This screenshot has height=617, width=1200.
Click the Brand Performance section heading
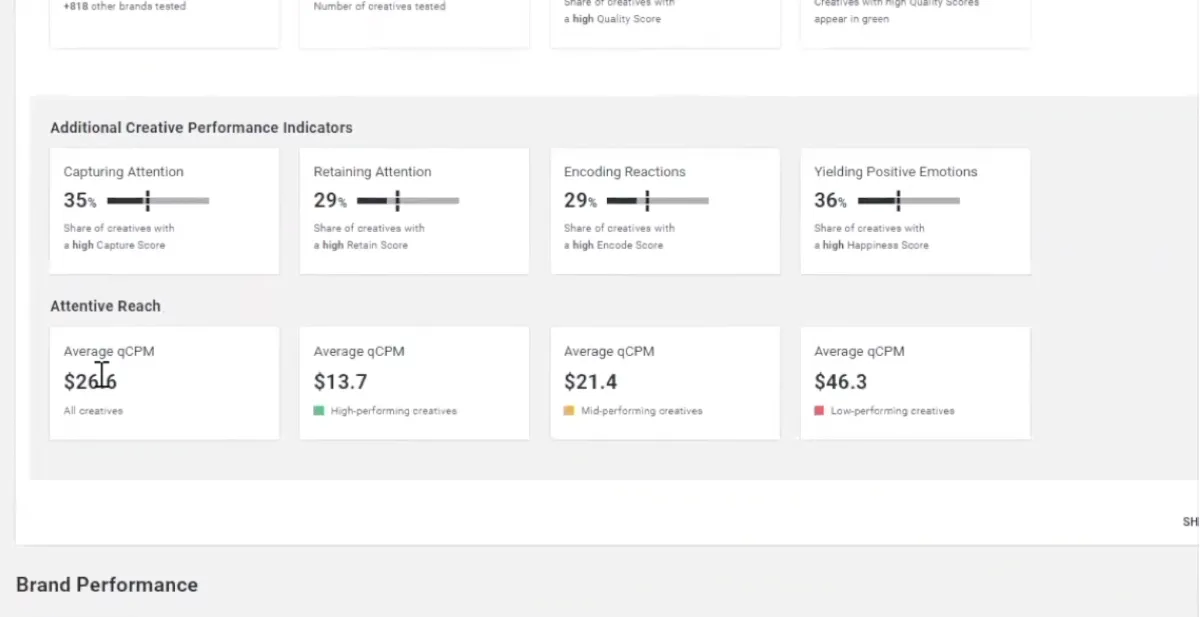(x=107, y=585)
